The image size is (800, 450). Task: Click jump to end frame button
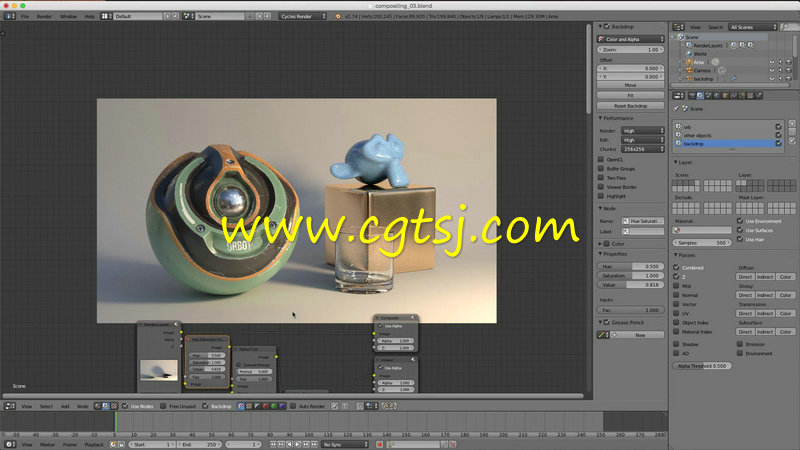(314, 444)
